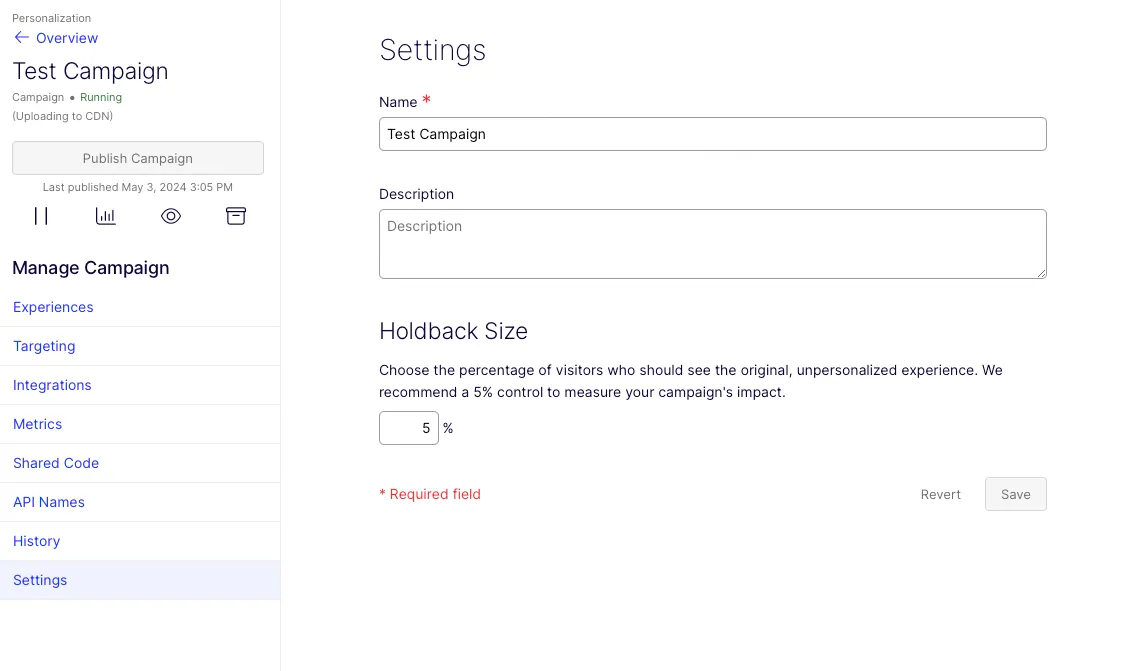Archive the campaign using the box icon
Image resolution: width=1136 pixels, height=671 pixels.
click(x=235, y=216)
